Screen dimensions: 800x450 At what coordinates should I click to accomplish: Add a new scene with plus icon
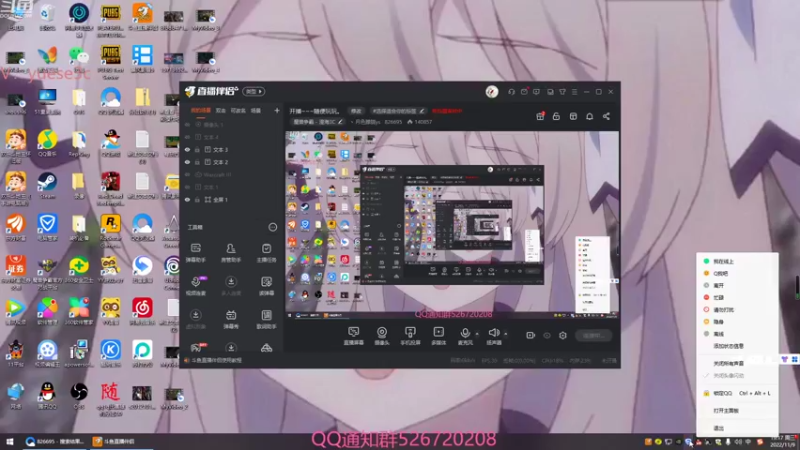pos(277,110)
